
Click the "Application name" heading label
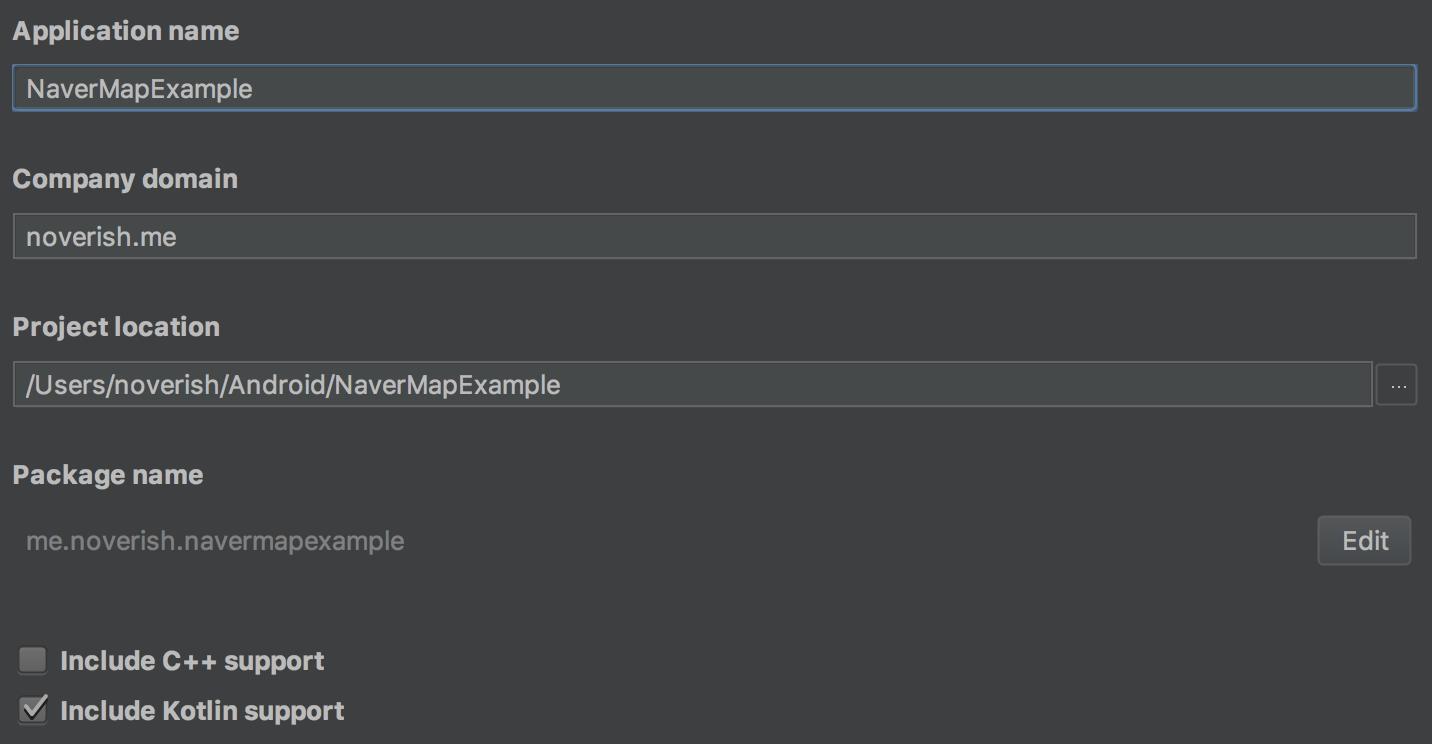(126, 31)
